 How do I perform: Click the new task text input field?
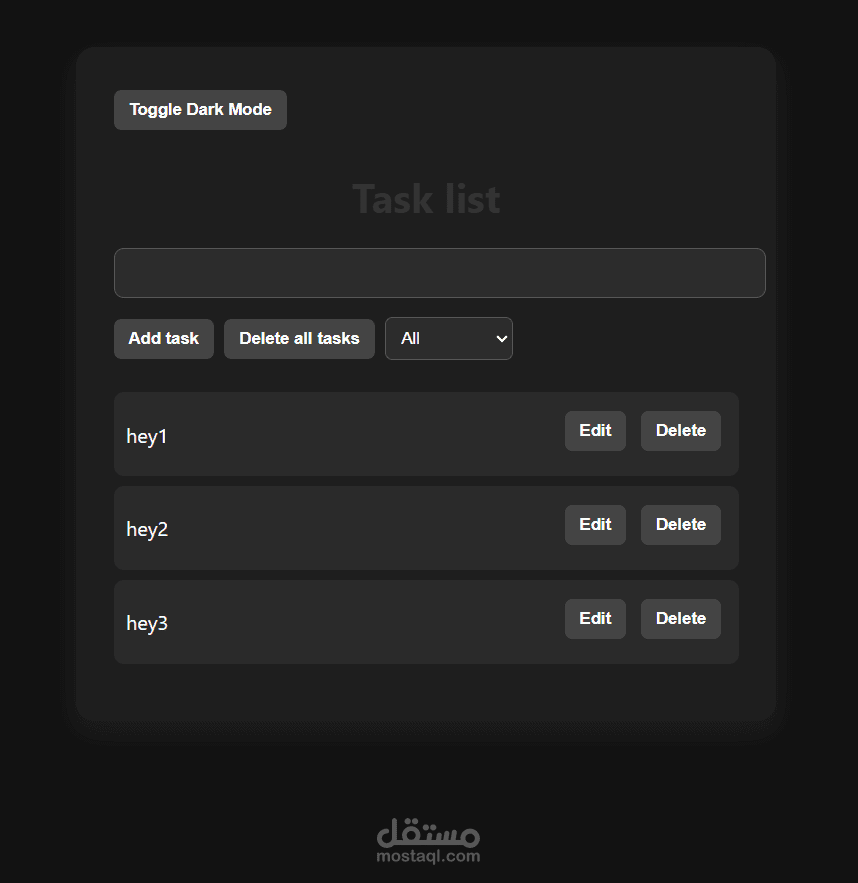coord(439,273)
